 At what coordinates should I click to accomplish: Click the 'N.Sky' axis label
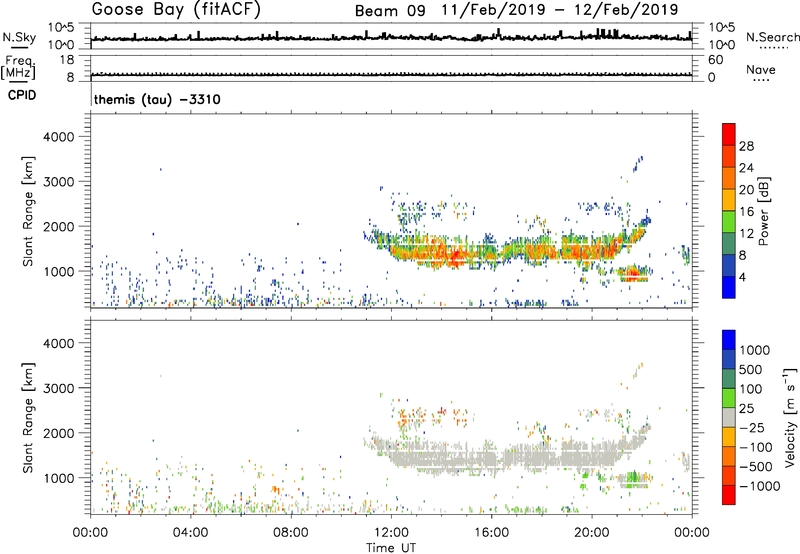19,37
